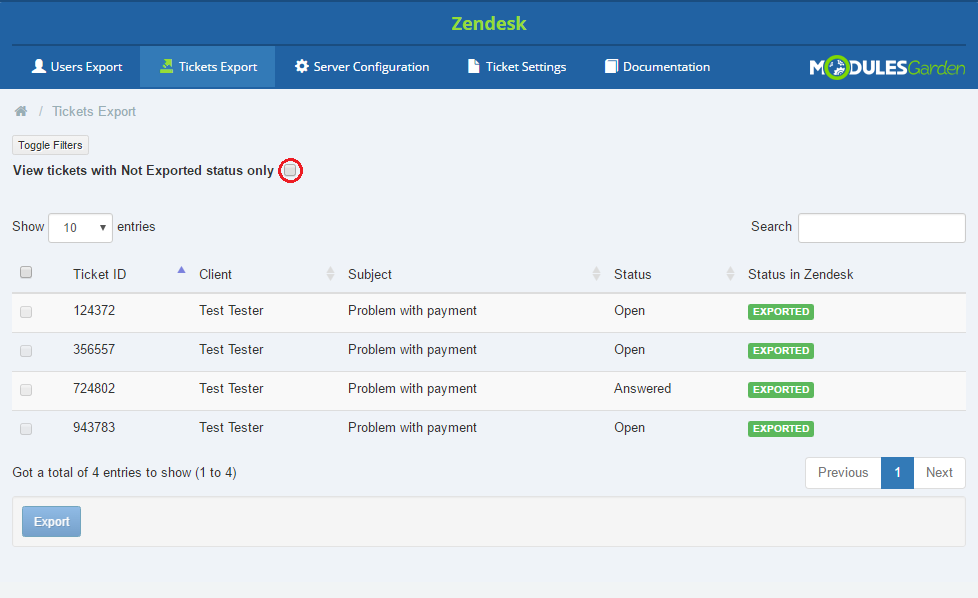Go to Next page
978x598 pixels.
point(939,473)
